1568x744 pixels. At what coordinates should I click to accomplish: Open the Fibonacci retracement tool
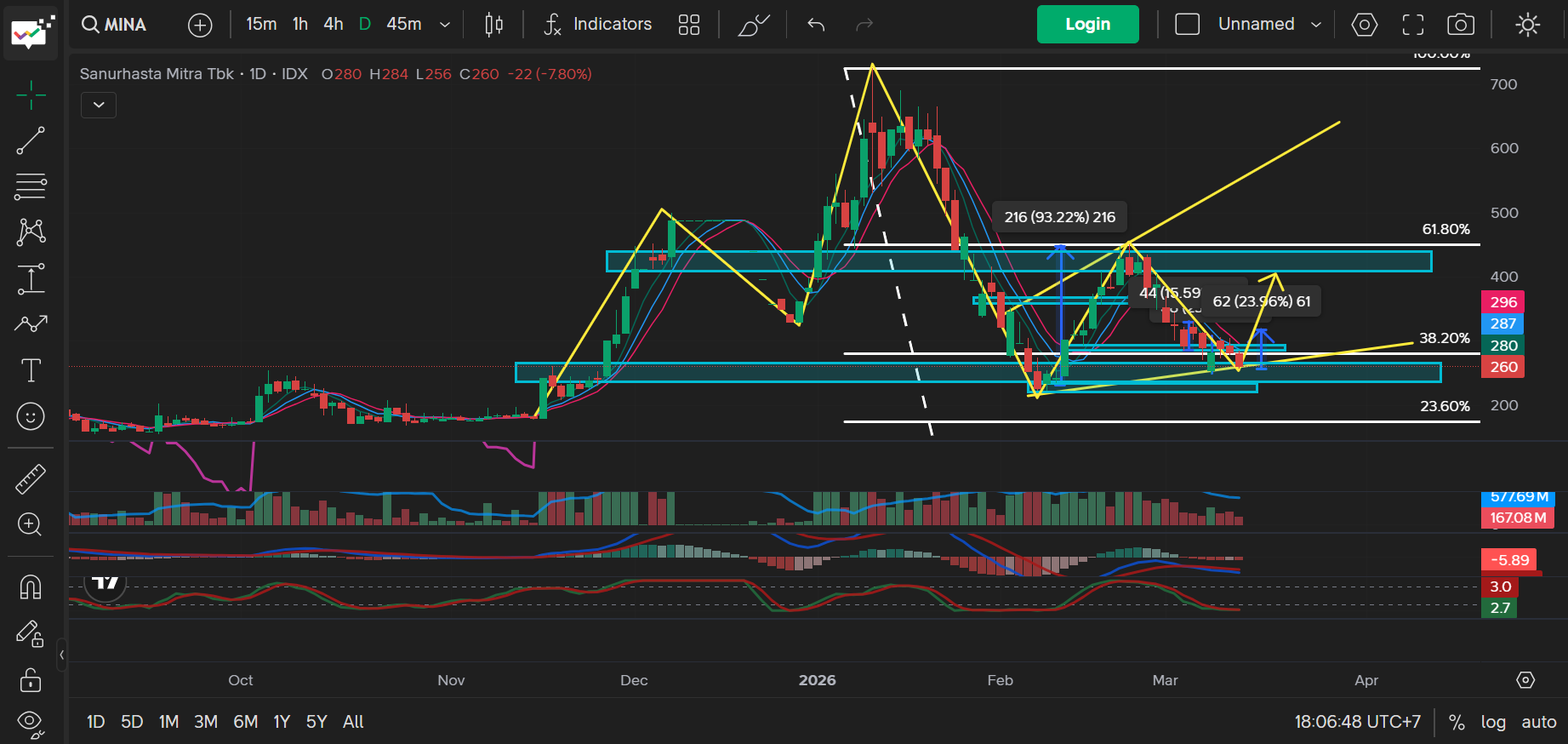31,186
